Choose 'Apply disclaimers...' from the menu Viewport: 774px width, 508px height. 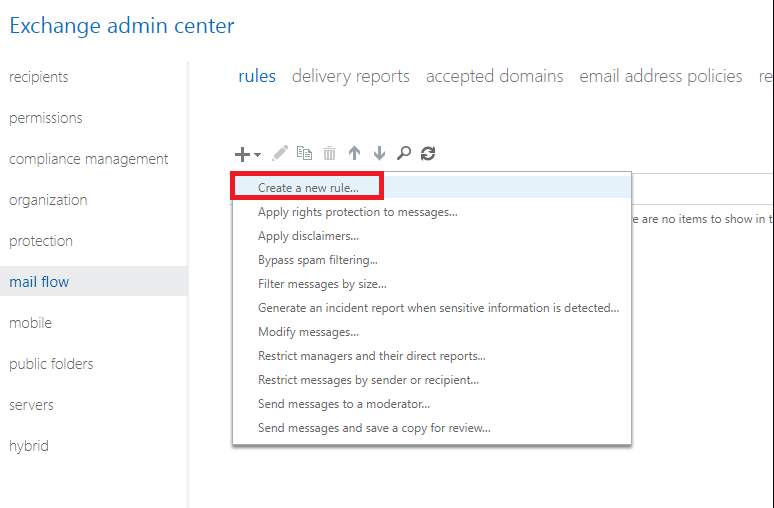coord(308,236)
